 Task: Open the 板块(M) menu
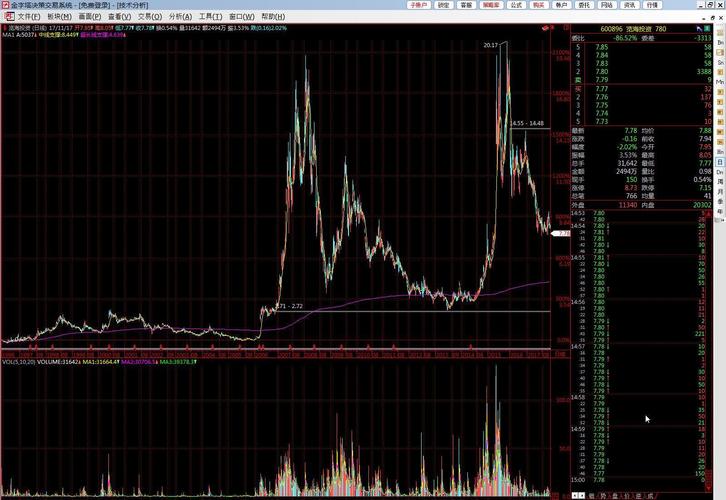point(59,17)
